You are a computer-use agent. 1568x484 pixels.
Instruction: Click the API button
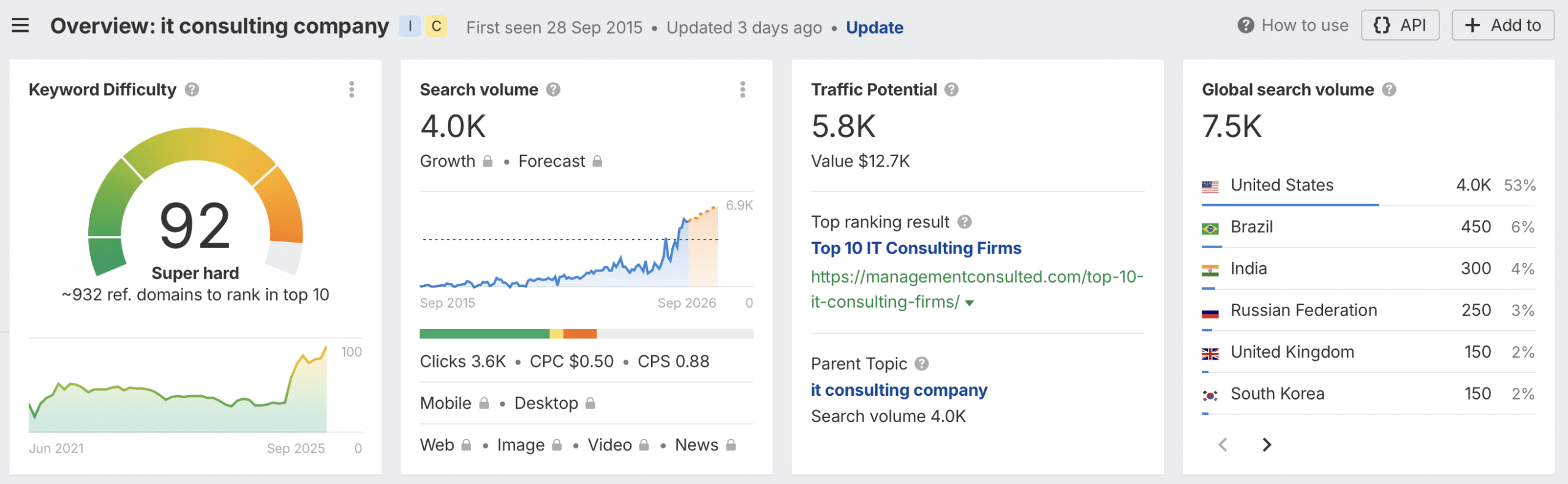[1400, 26]
